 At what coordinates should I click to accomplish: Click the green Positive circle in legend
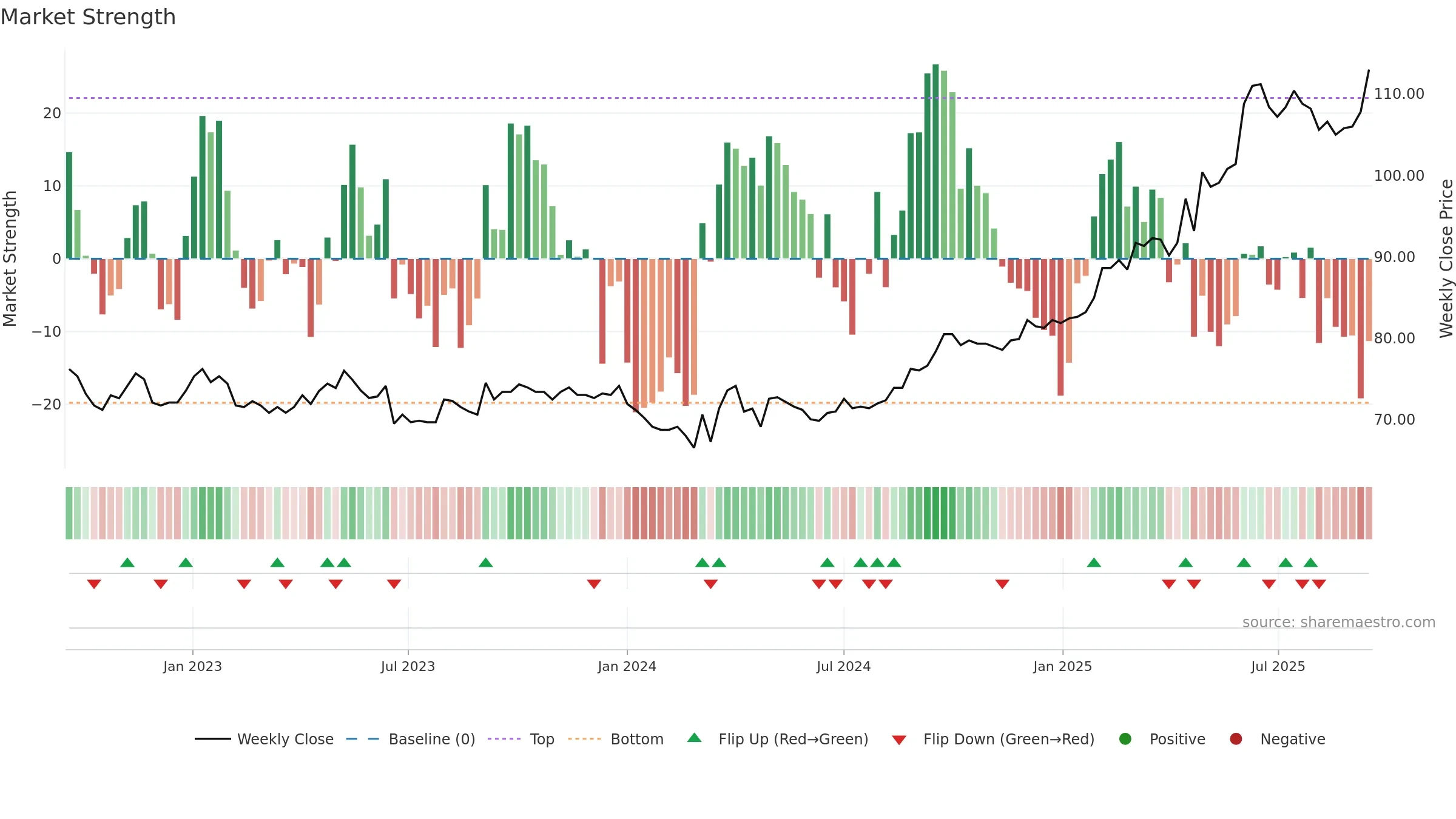point(1125,739)
